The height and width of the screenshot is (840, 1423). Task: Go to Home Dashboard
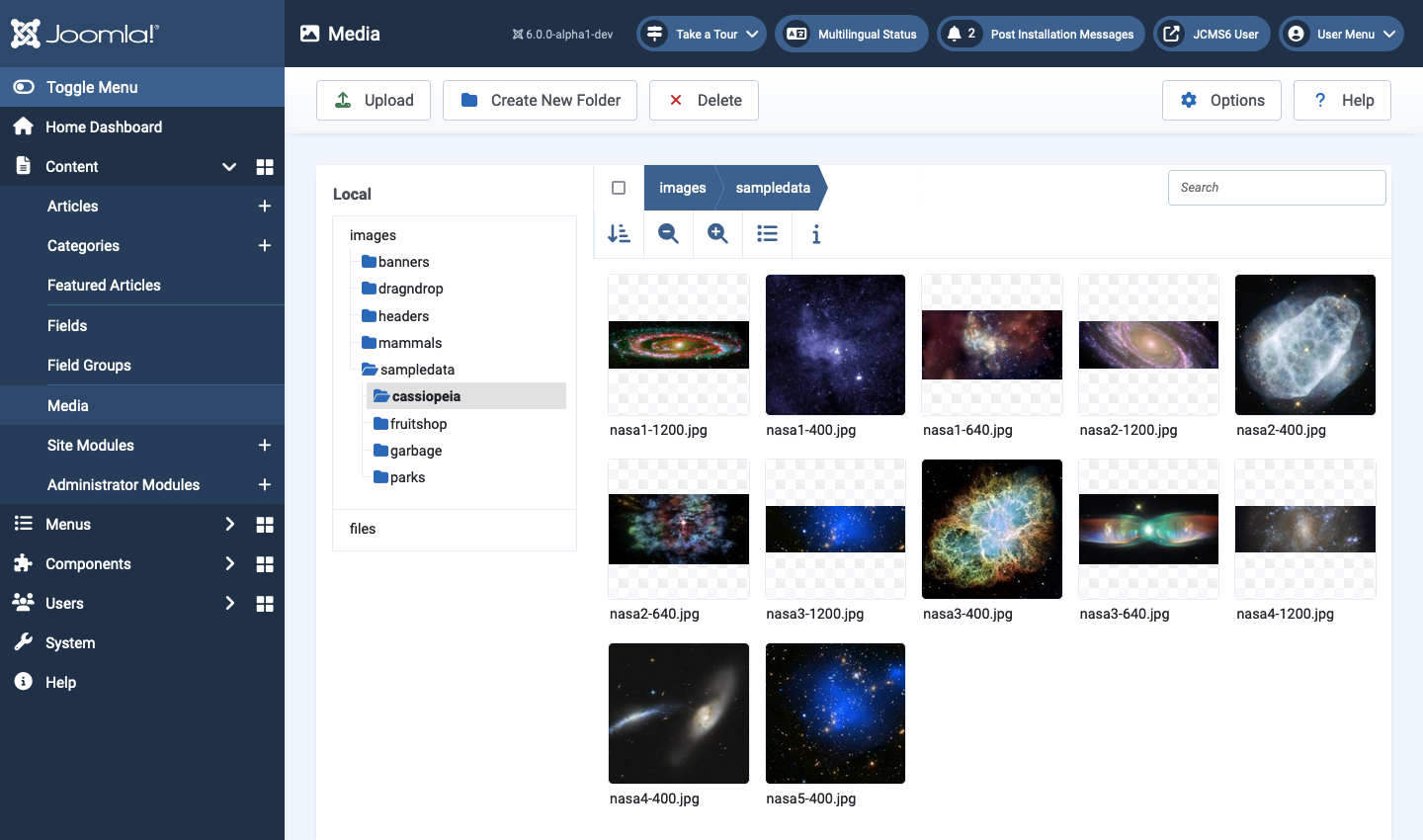click(x=104, y=126)
